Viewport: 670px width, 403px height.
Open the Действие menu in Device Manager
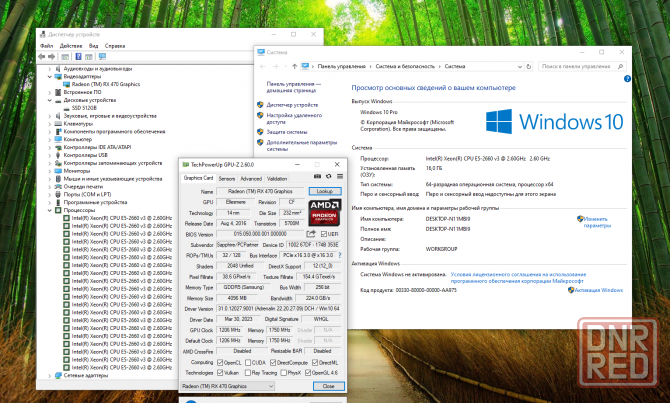(x=71, y=46)
